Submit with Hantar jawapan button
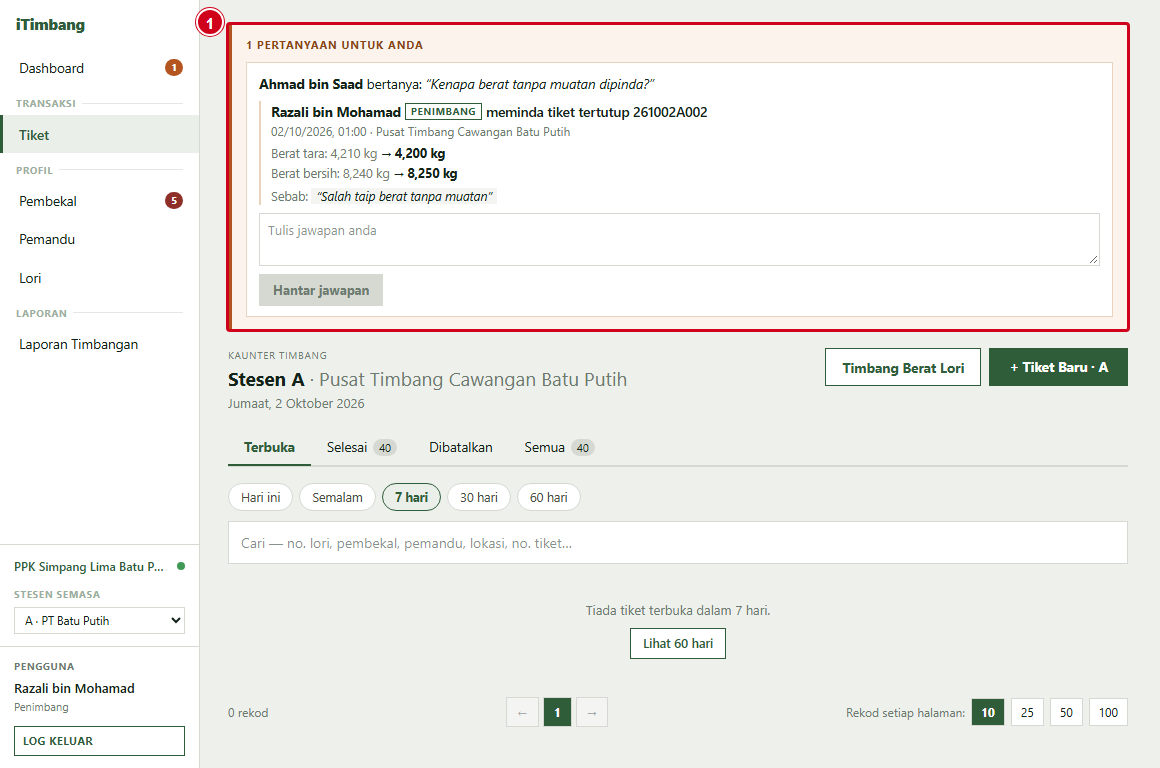The width and height of the screenshot is (1160, 768). click(321, 290)
